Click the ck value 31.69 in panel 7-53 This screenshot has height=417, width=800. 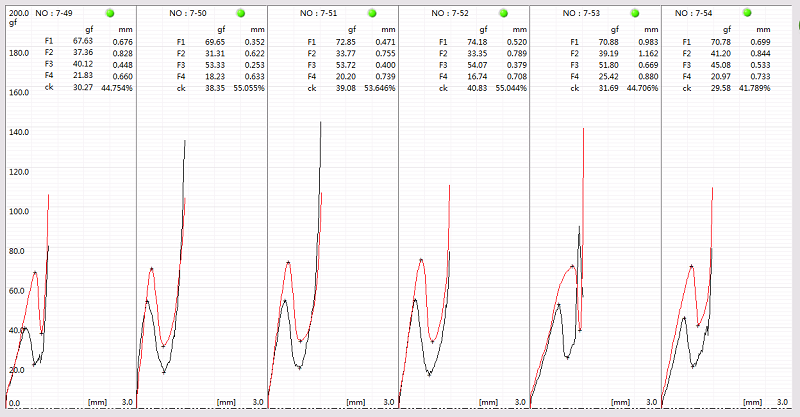pos(606,88)
